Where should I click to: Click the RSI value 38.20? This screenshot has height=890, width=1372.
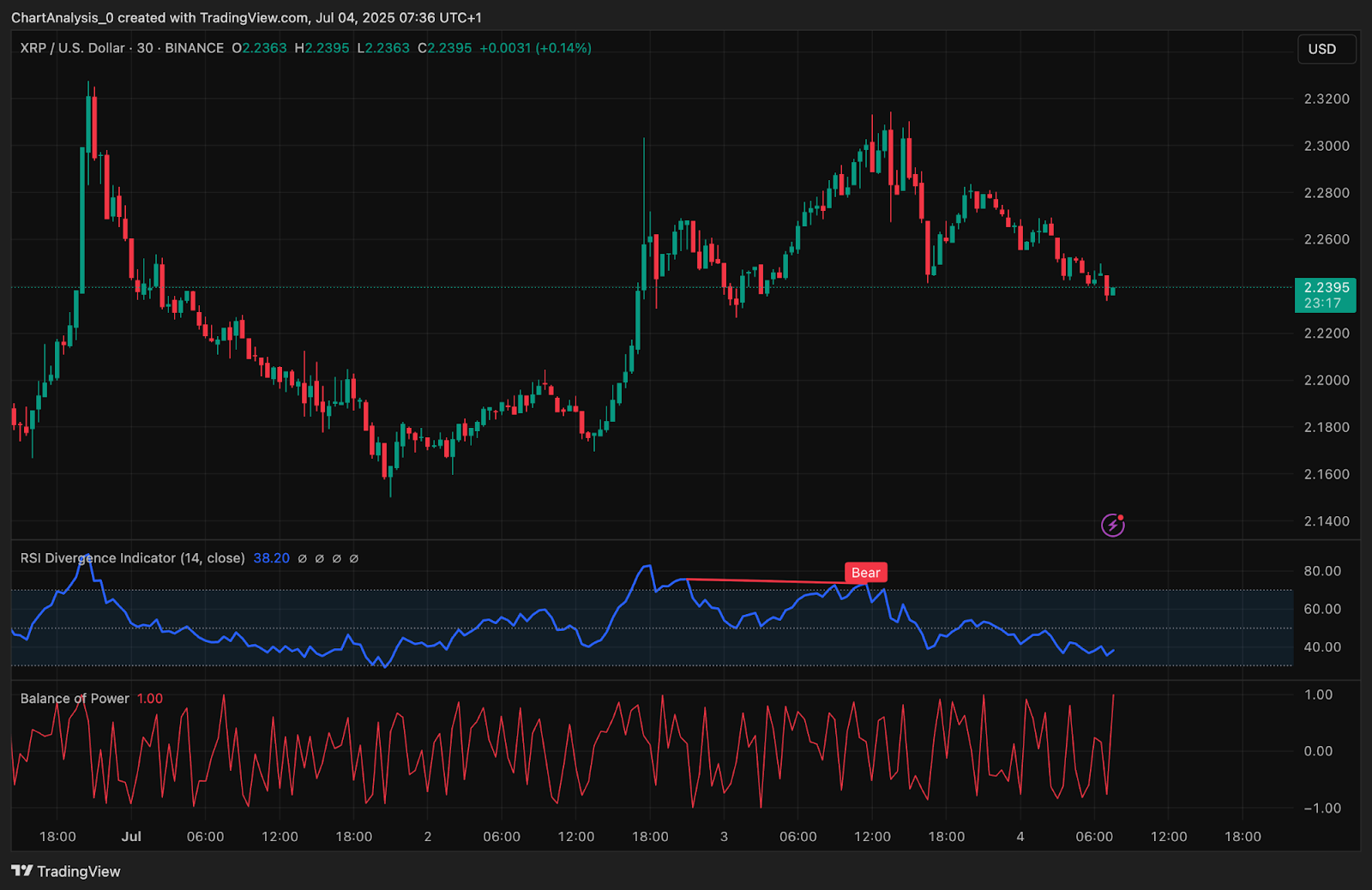[x=271, y=558]
